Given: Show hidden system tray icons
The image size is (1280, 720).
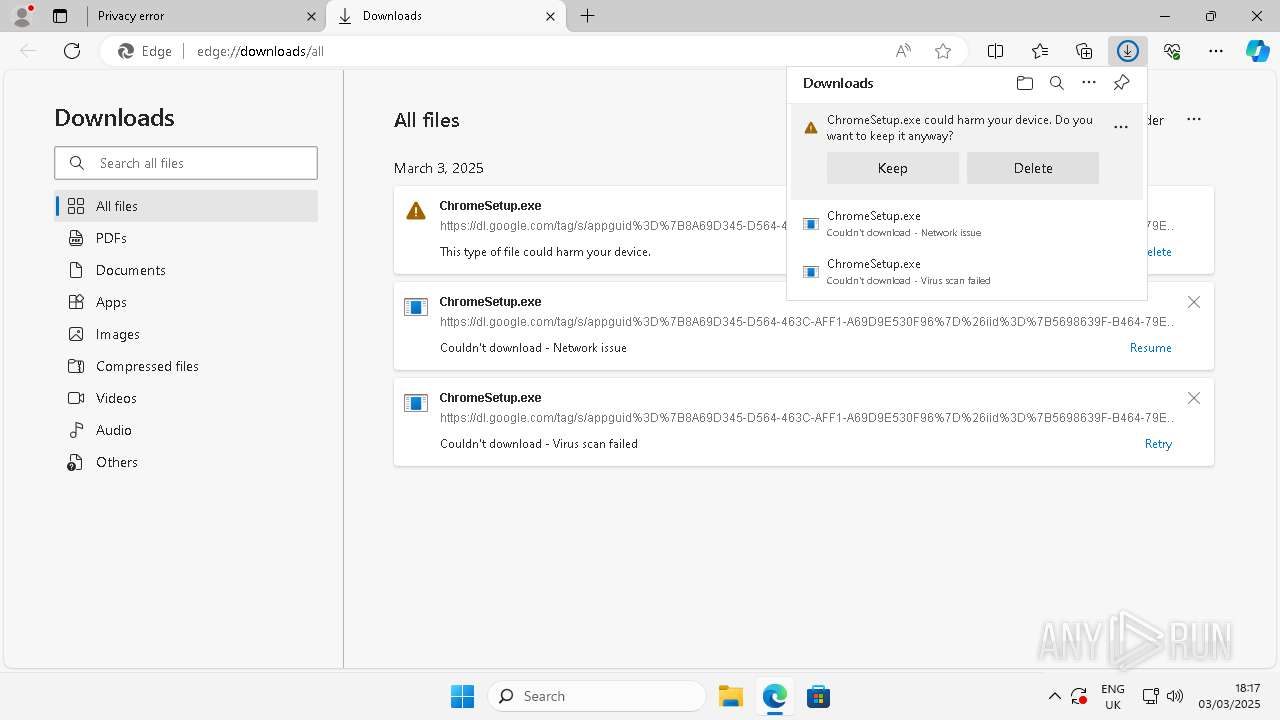Looking at the screenshot, I should 1054,696.
